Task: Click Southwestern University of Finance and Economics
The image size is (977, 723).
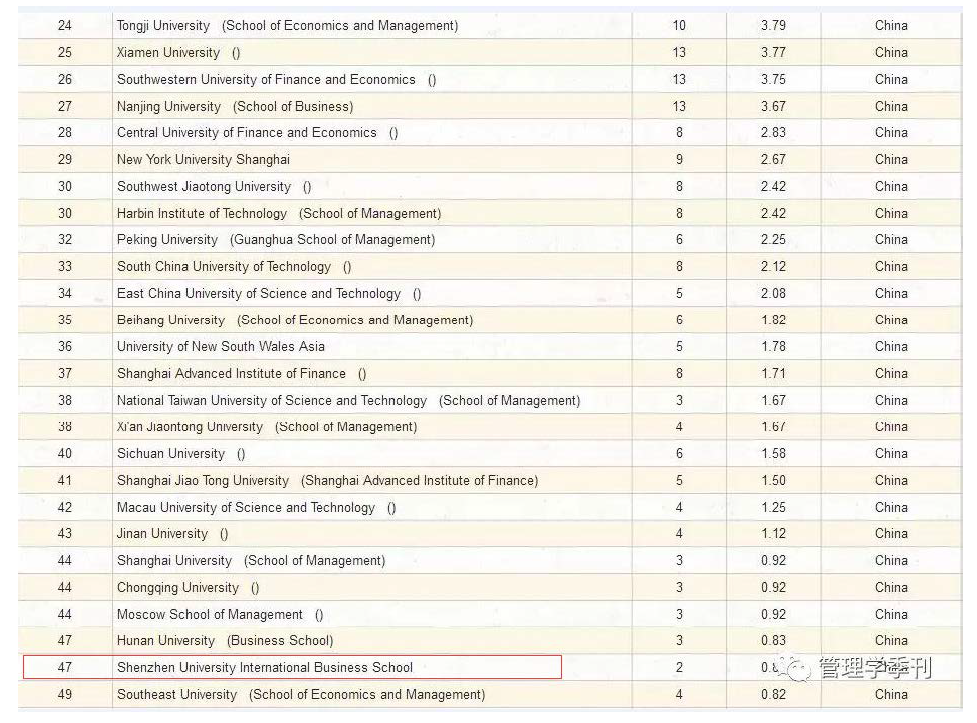Action: (x=276, y=79)
